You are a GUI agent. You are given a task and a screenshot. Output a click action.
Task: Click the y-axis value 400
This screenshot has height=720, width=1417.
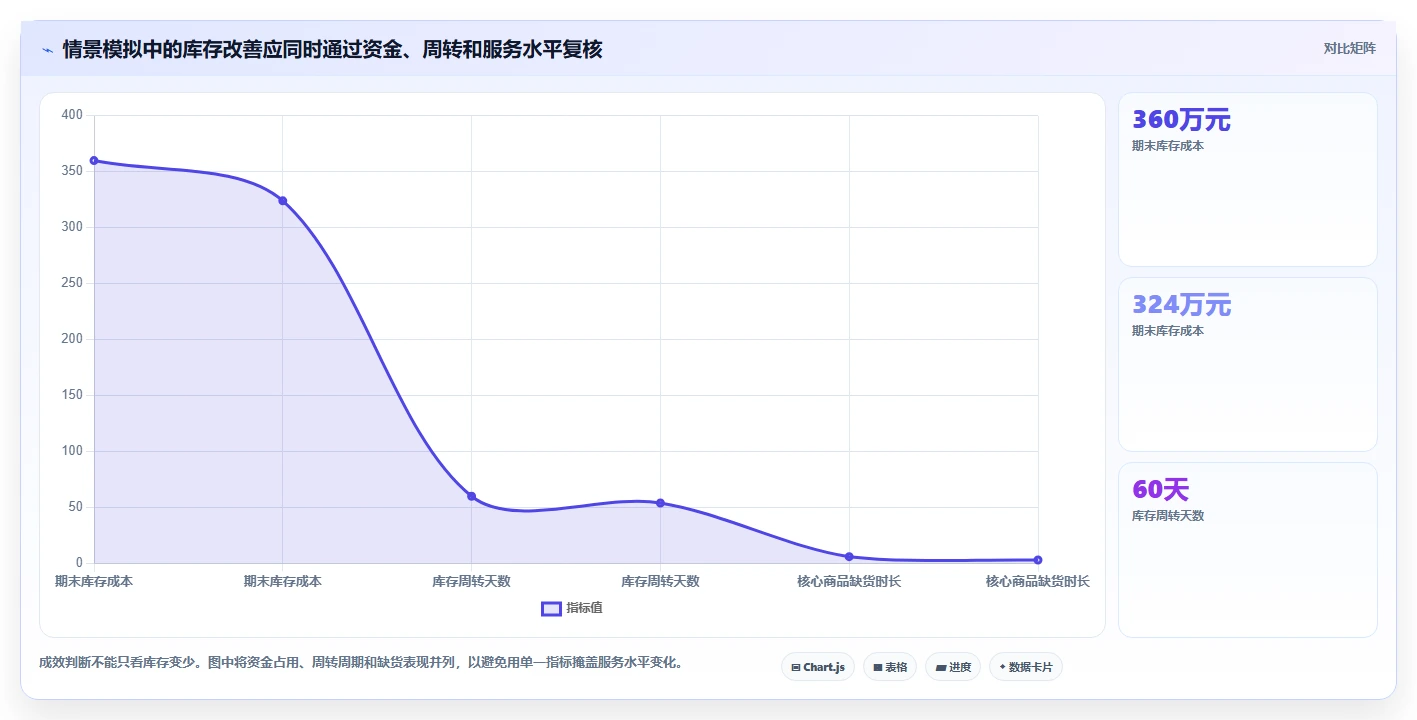point(72,115)
